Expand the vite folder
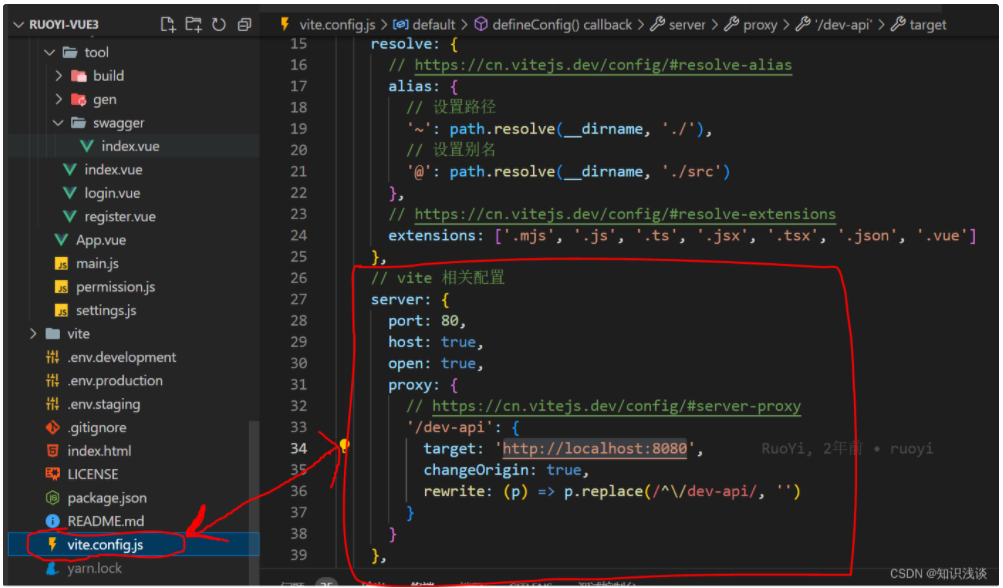Viewport: 1003px width, 588px height. point(33,333)
